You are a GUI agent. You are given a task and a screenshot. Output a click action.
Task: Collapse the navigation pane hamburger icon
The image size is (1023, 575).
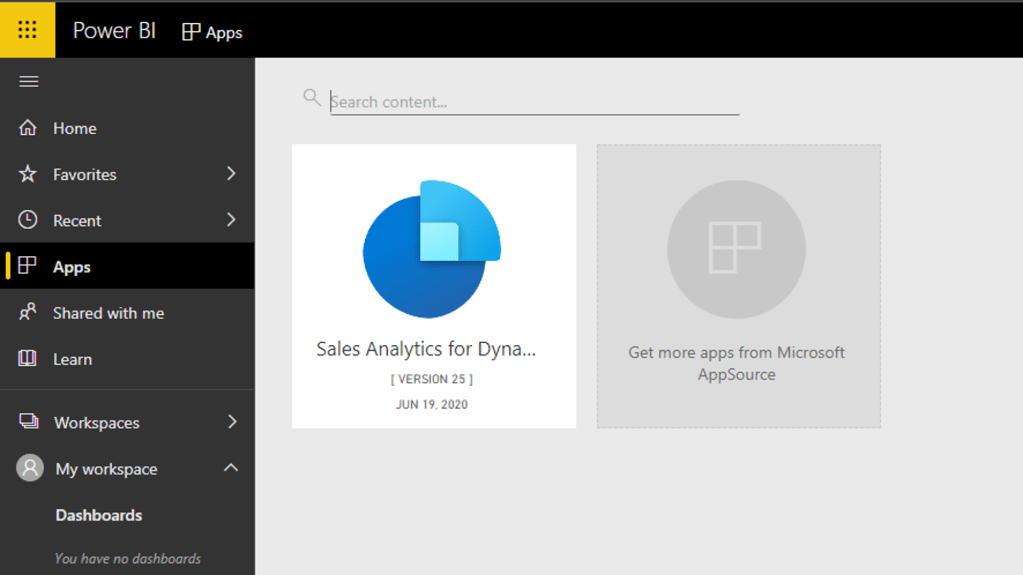click(29, 81)
